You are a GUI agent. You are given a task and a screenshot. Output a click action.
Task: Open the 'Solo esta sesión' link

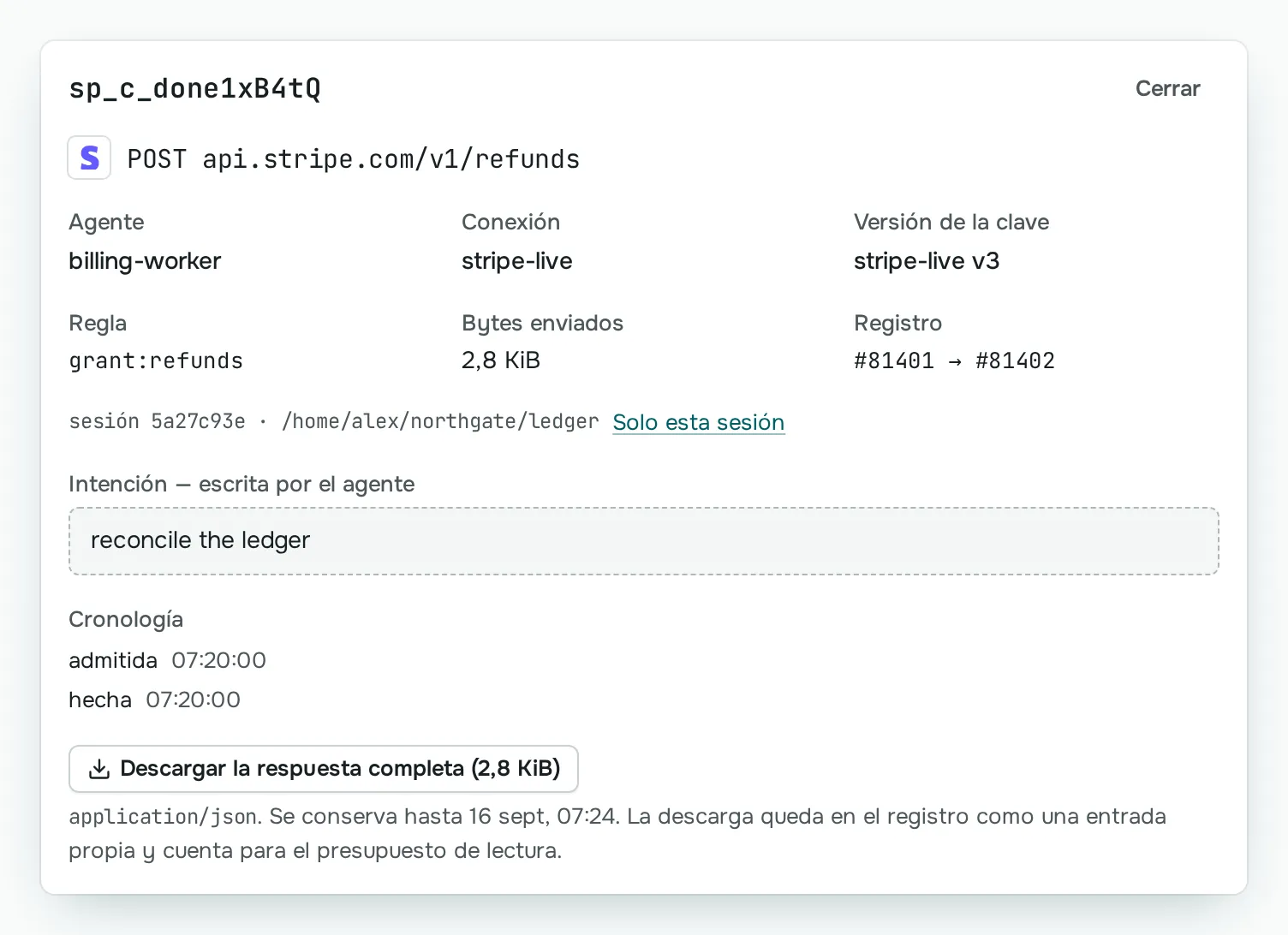pyautogui.click(x=699, y=422)
